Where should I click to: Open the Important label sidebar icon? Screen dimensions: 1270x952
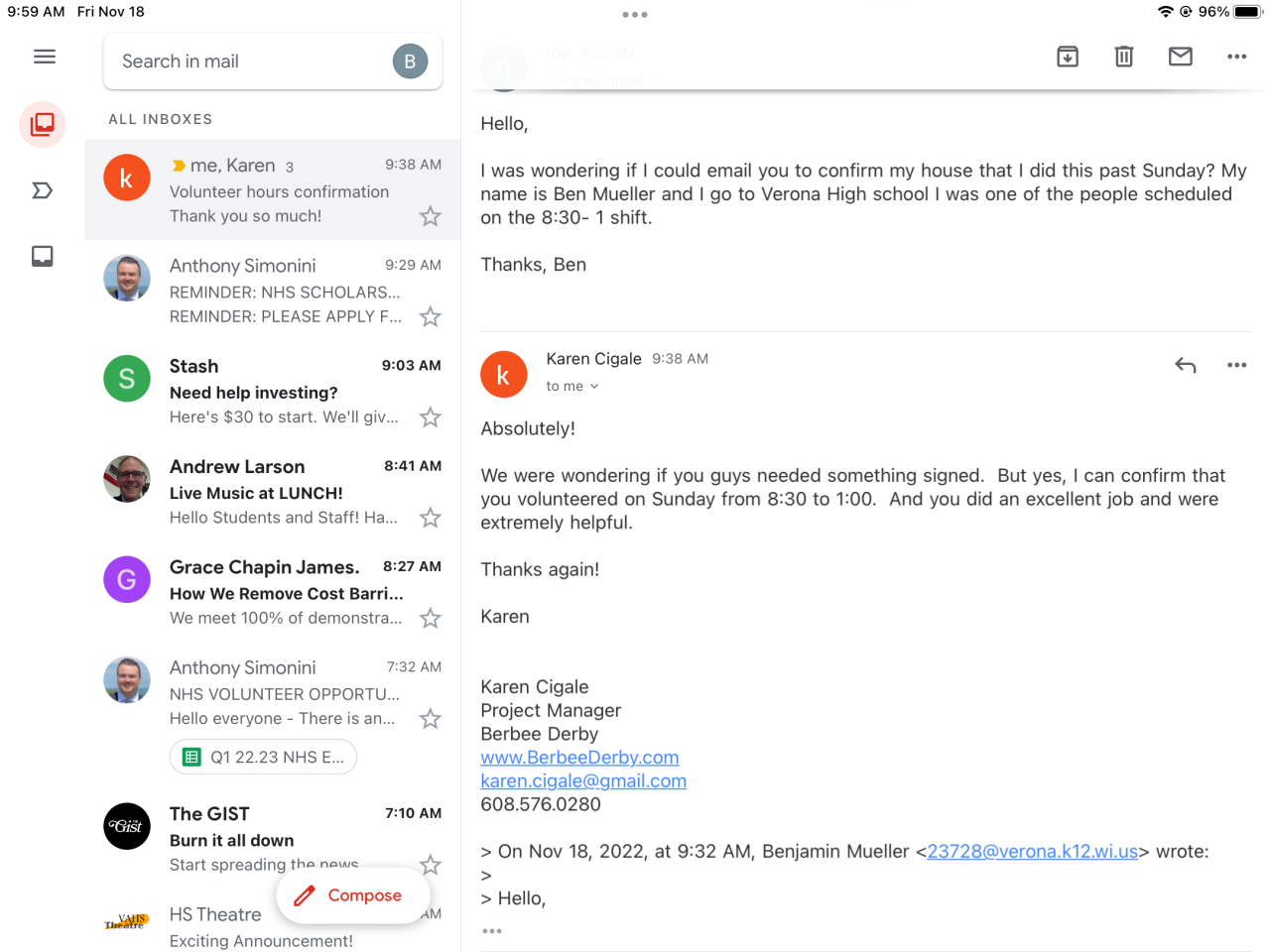pyautogui.click(x=43, y=190)
